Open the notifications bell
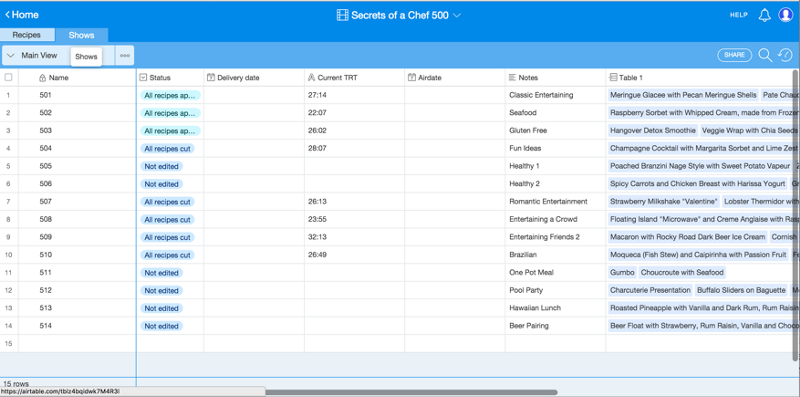This screenshot has height=397, width=800. coord(764,15)
